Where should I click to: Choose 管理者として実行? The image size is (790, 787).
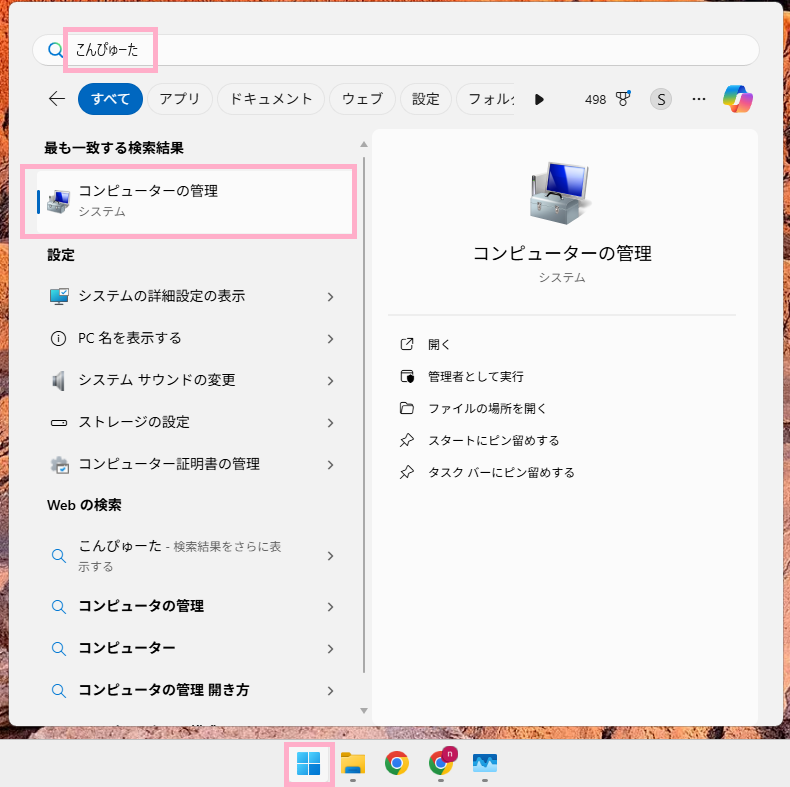476,376
